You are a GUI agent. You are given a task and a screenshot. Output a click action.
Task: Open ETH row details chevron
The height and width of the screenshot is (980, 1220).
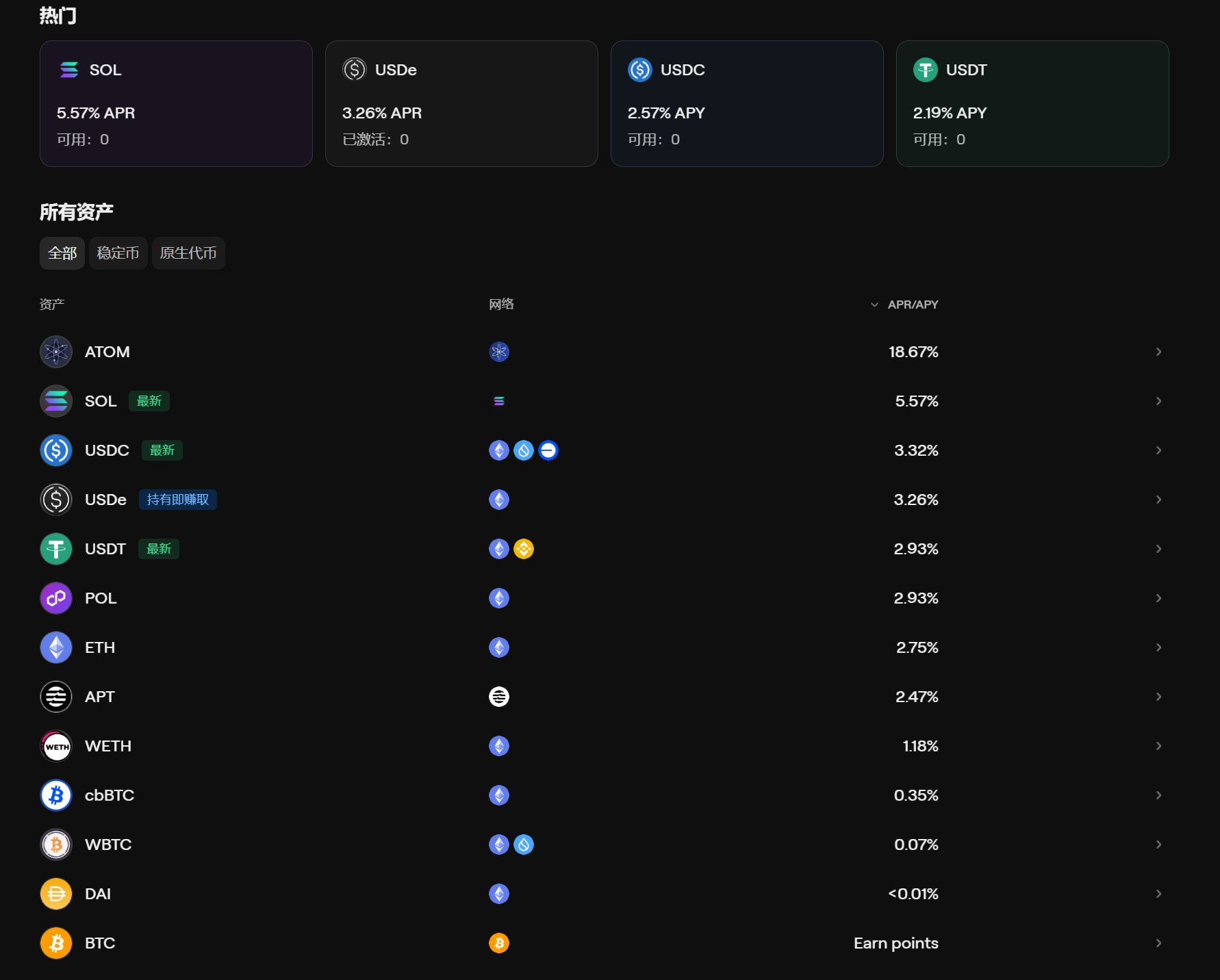click(x=1158, y=647)
